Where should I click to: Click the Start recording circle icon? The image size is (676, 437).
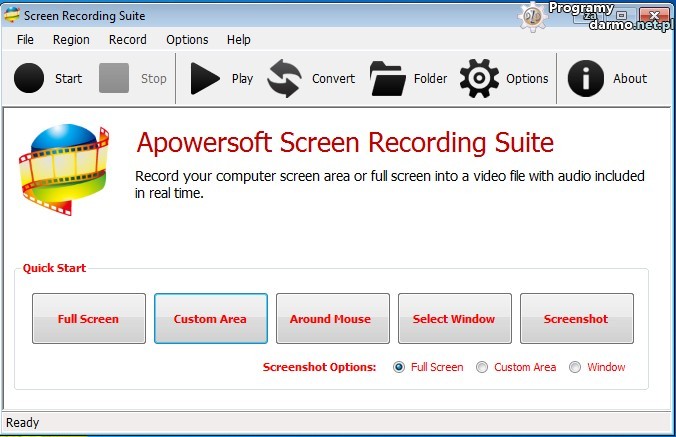click(29, 78)
